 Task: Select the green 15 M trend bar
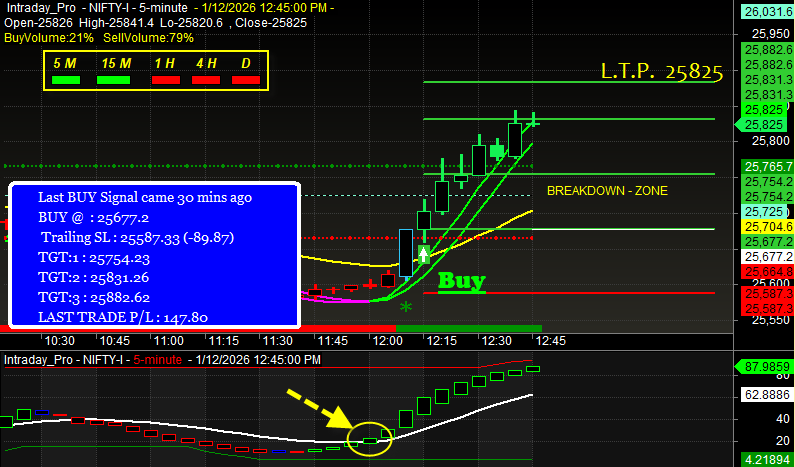(x=114, y=80)
